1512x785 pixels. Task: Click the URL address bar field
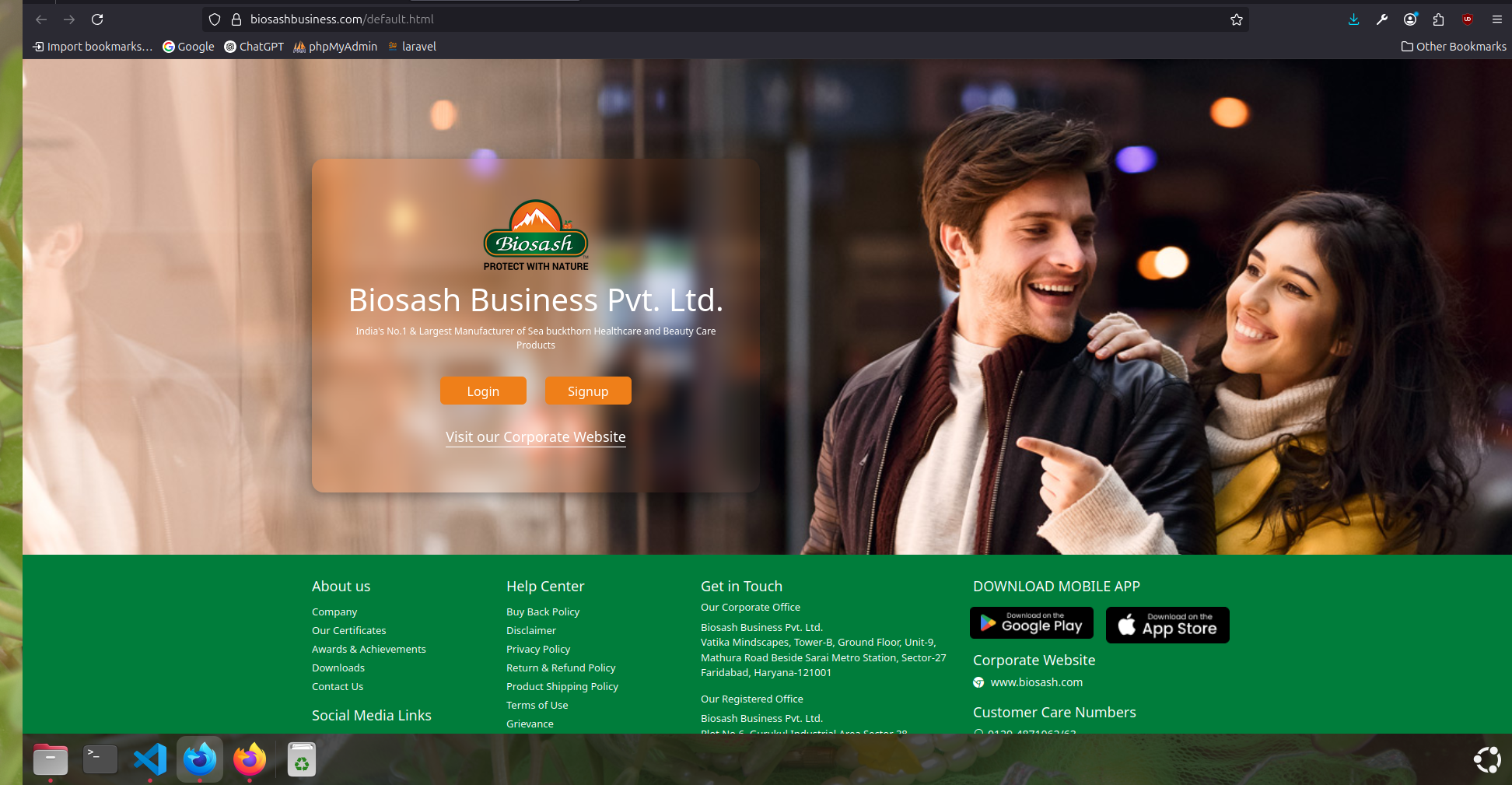(x=700, y=19)
